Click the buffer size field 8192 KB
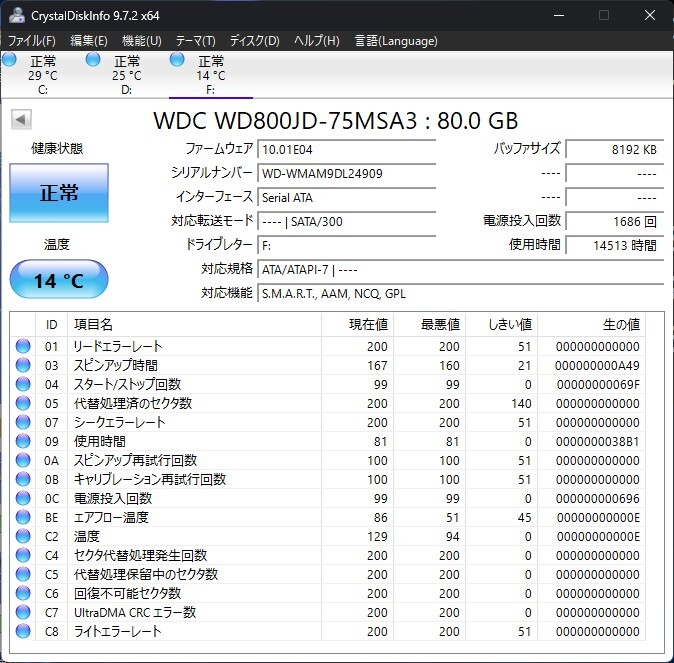Screen dimensions: 674x663 tap(615, 150)
